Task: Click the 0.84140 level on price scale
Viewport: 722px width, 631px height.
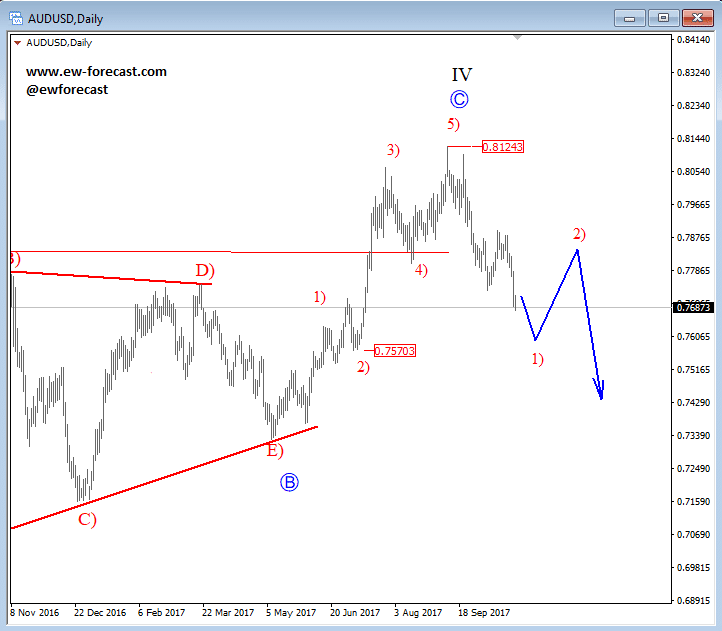Action: click(x=693, y=40)
